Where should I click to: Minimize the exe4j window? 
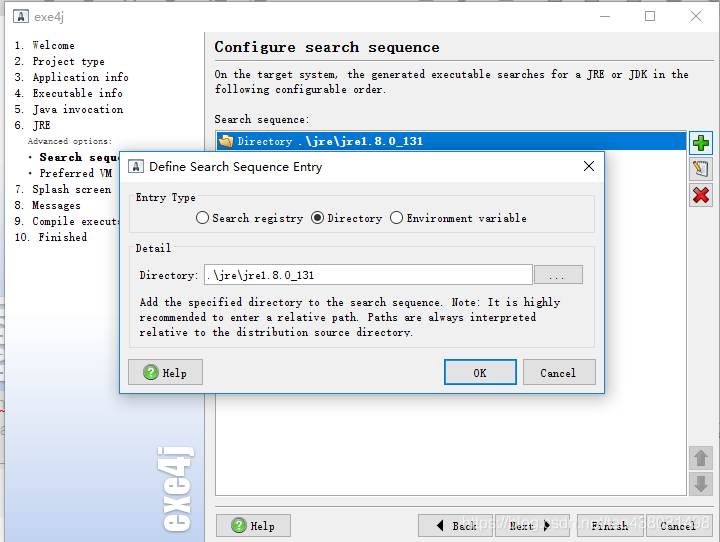point(605,17)
